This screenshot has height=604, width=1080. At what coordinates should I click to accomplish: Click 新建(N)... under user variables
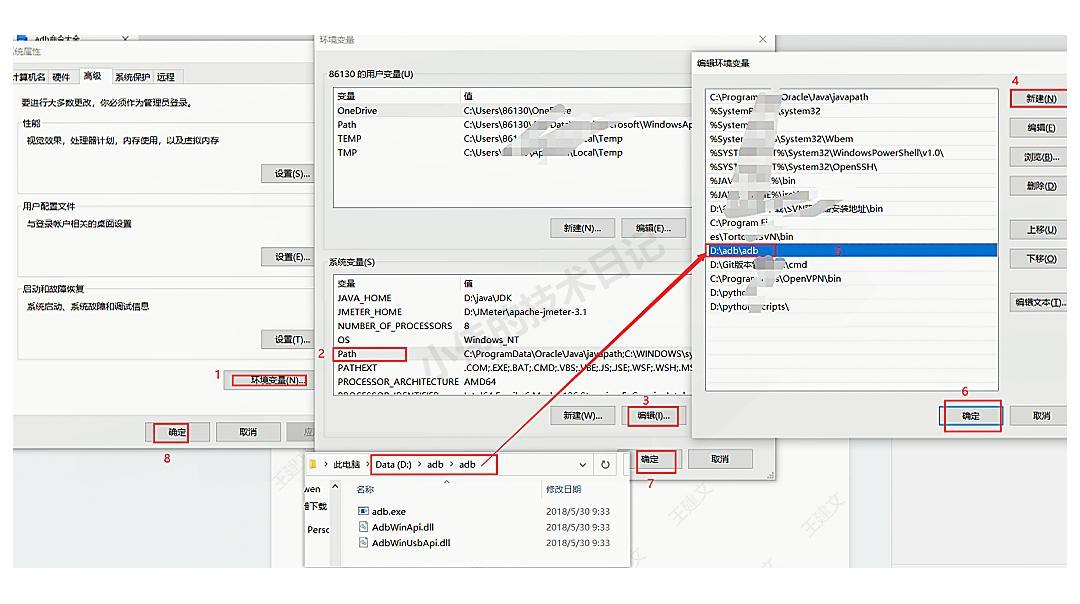(582, 228)
